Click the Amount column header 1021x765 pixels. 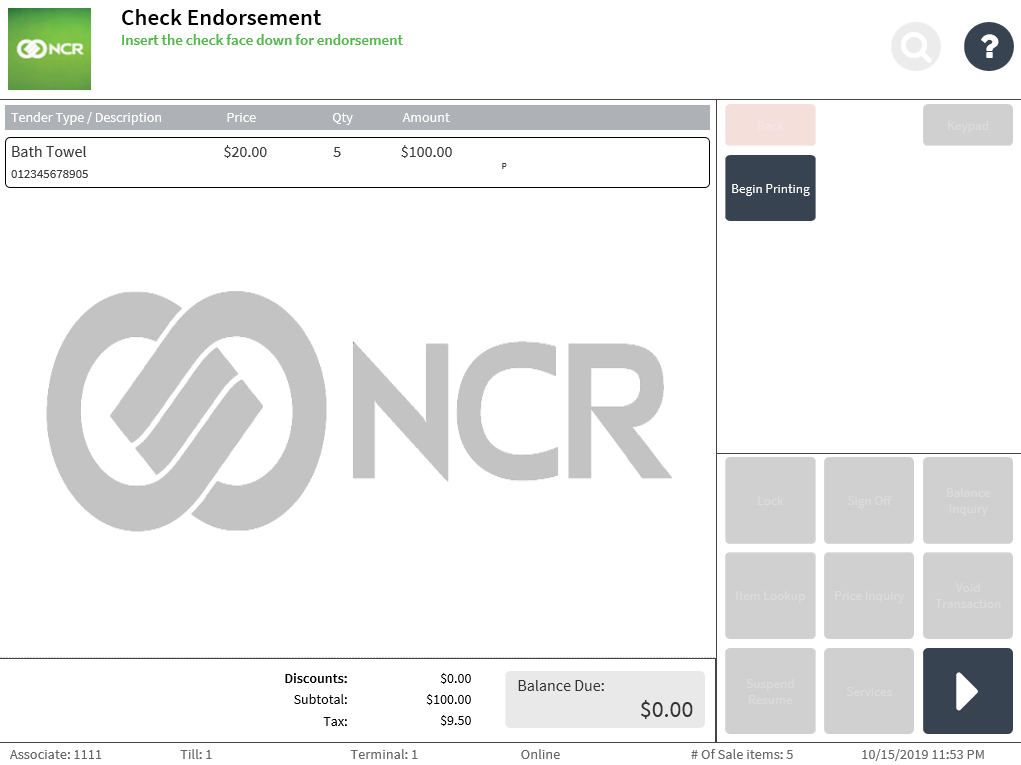(x=426, y=118)
